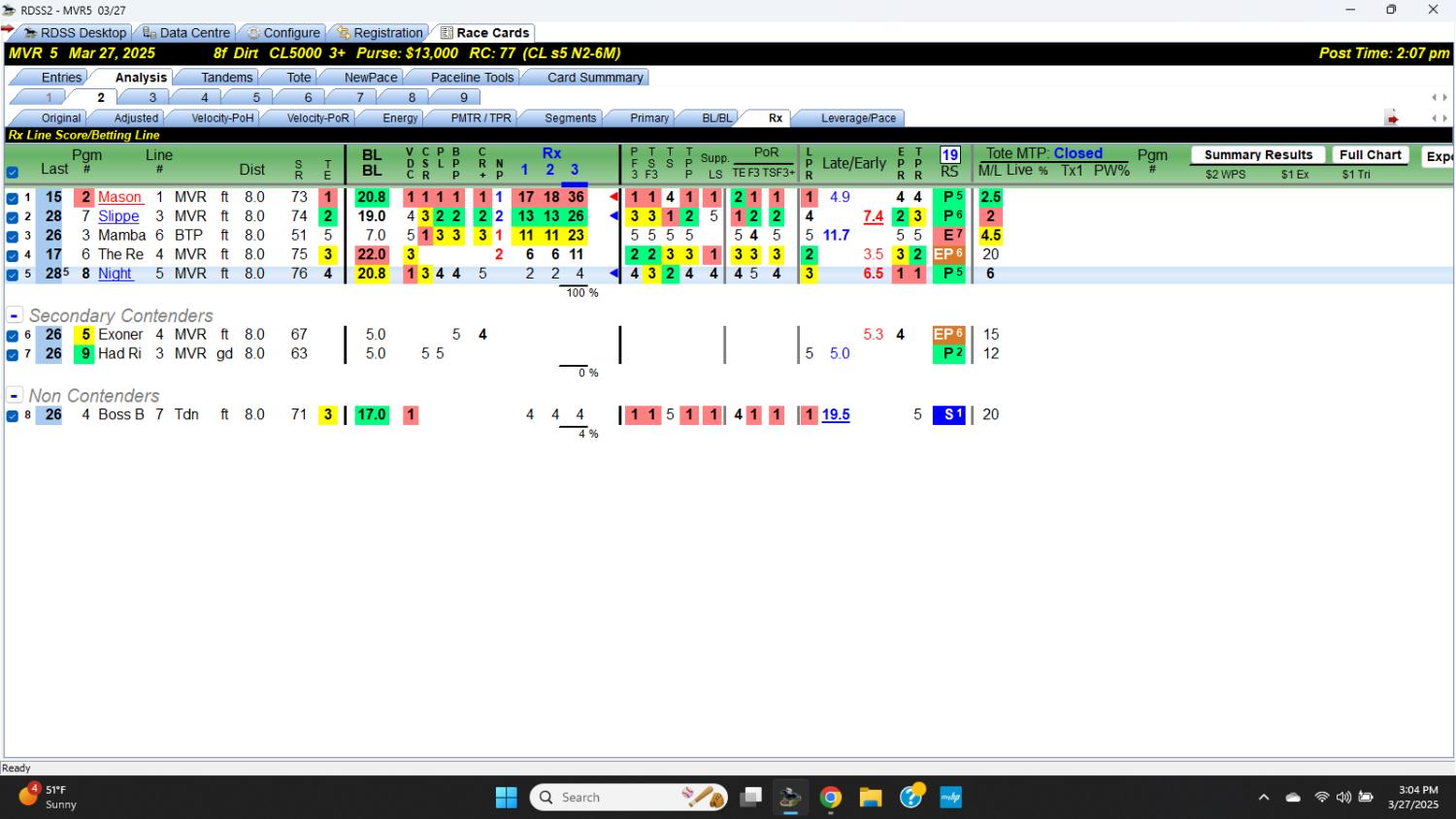Show hidden icons in the system tray
The image size is (1456, 819).
[x=1264, y=798]
